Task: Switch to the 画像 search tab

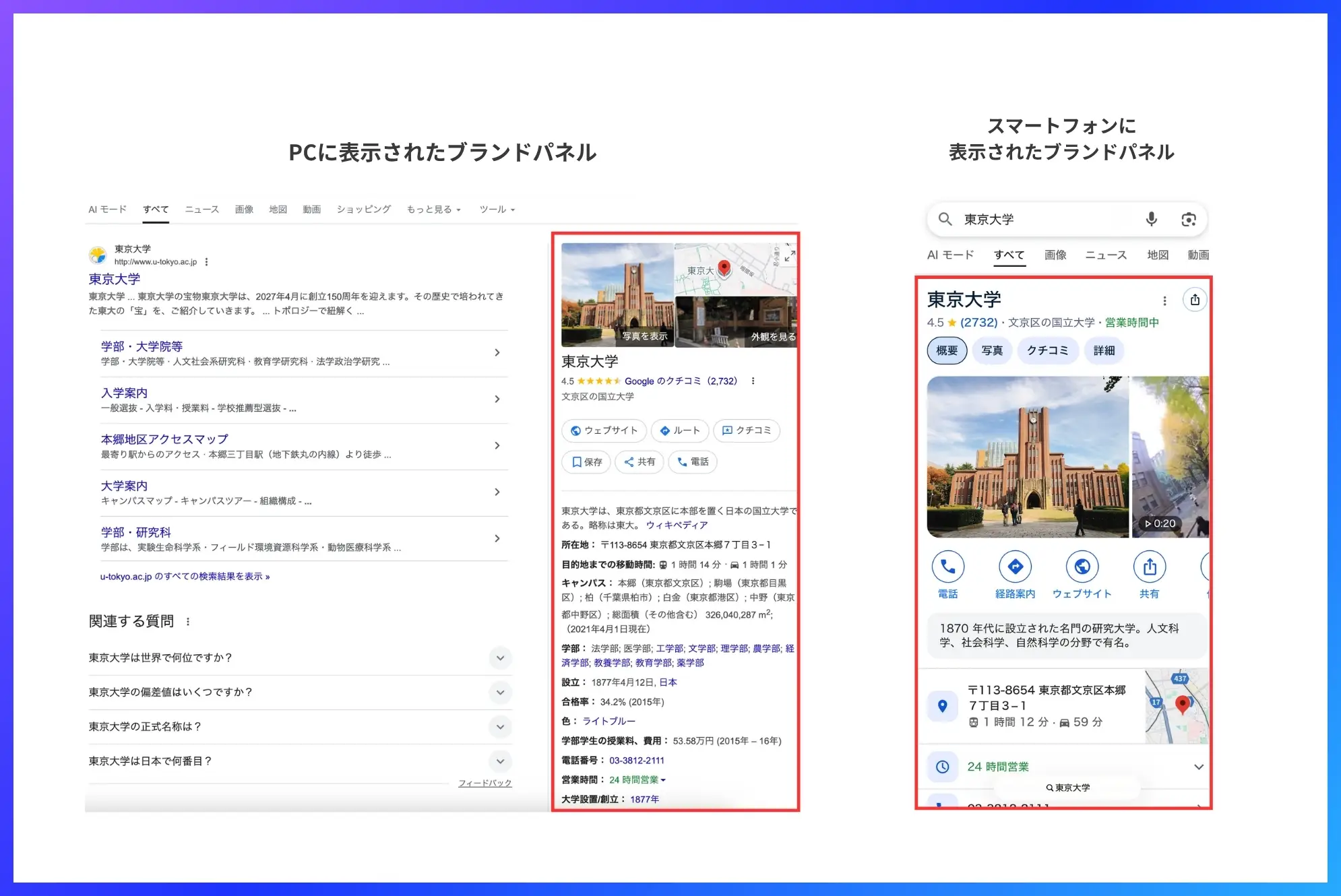Action: pos(244,210)
